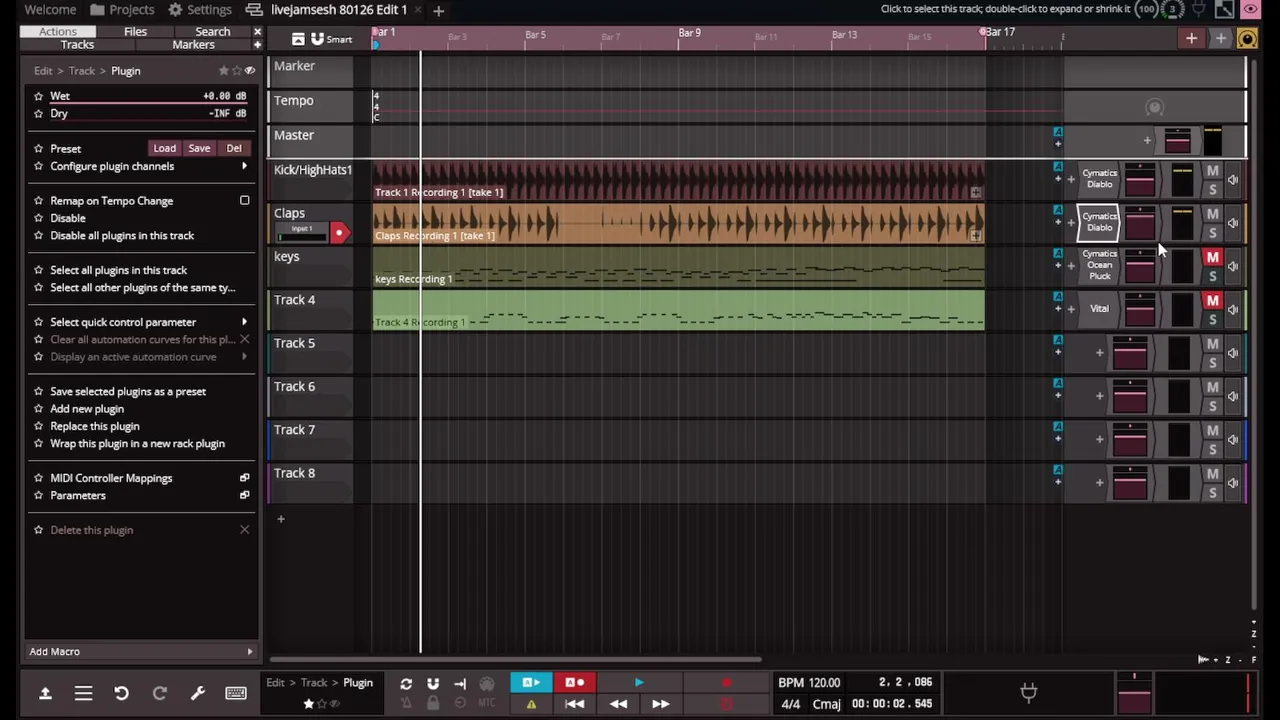
Task: Choose Select all plugins in this track
Action: click(119, 270)
